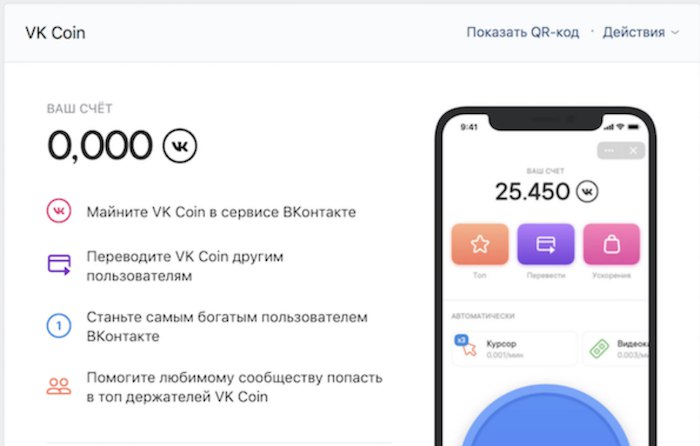Image resolution: width=700 pixels, height=446 pixels.
Task: Tap the Курсор cursor upgrade icon
Action: click(x=466, y=345)
